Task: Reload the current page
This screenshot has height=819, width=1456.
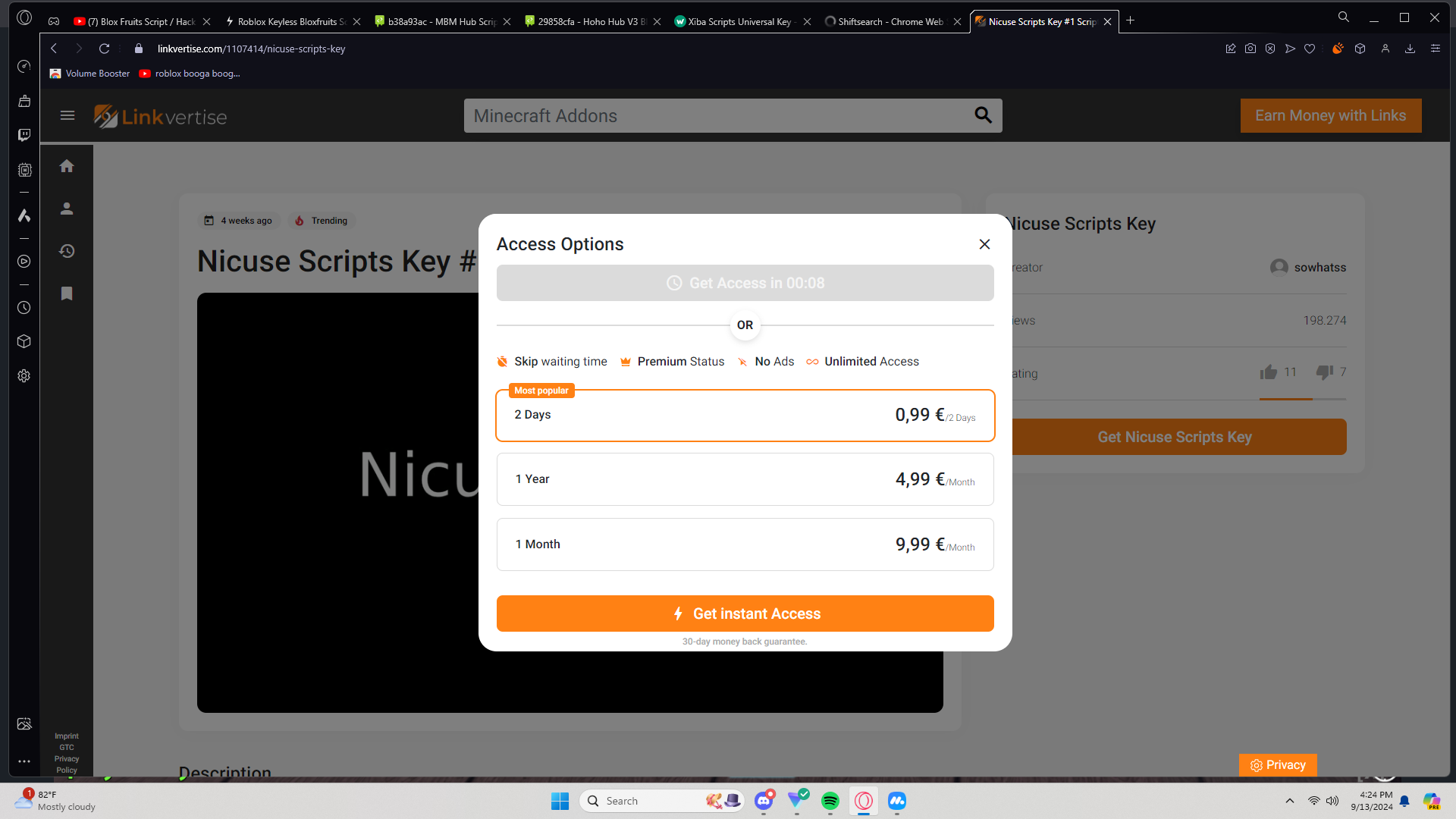Action: pyautogui.click(x=104, y=49)
